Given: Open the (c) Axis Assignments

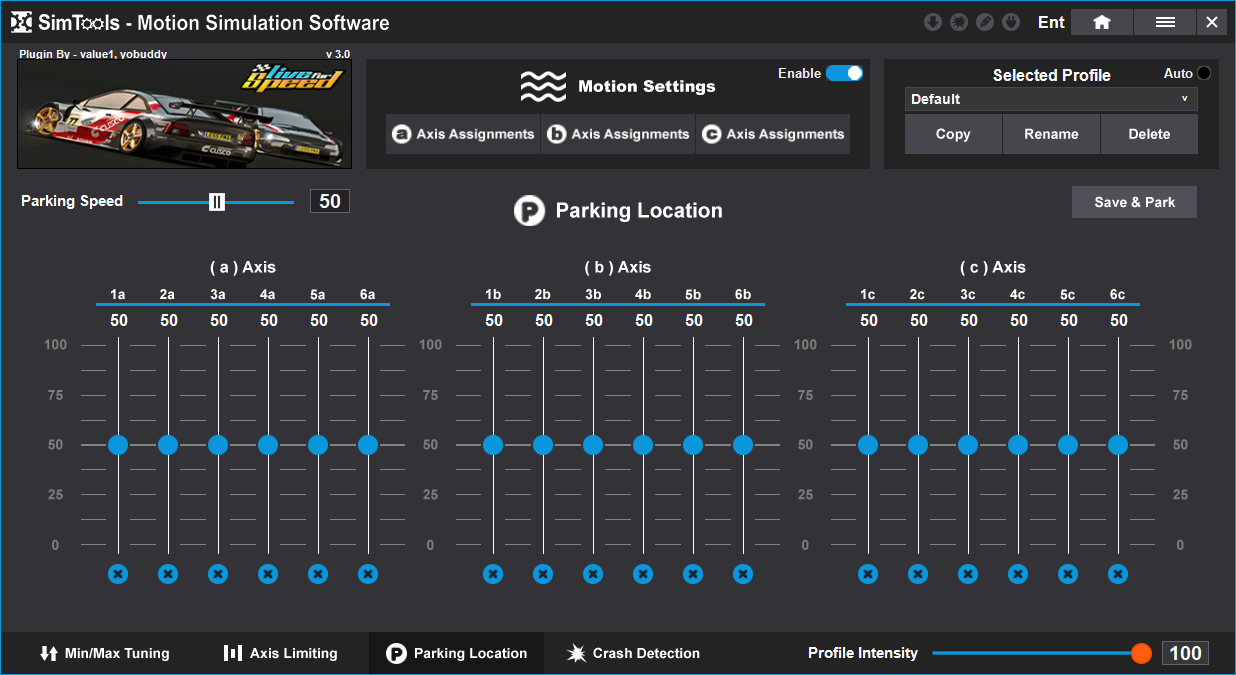Looking at the screenshot, I should pyautogui.click(x=773, y=134).
